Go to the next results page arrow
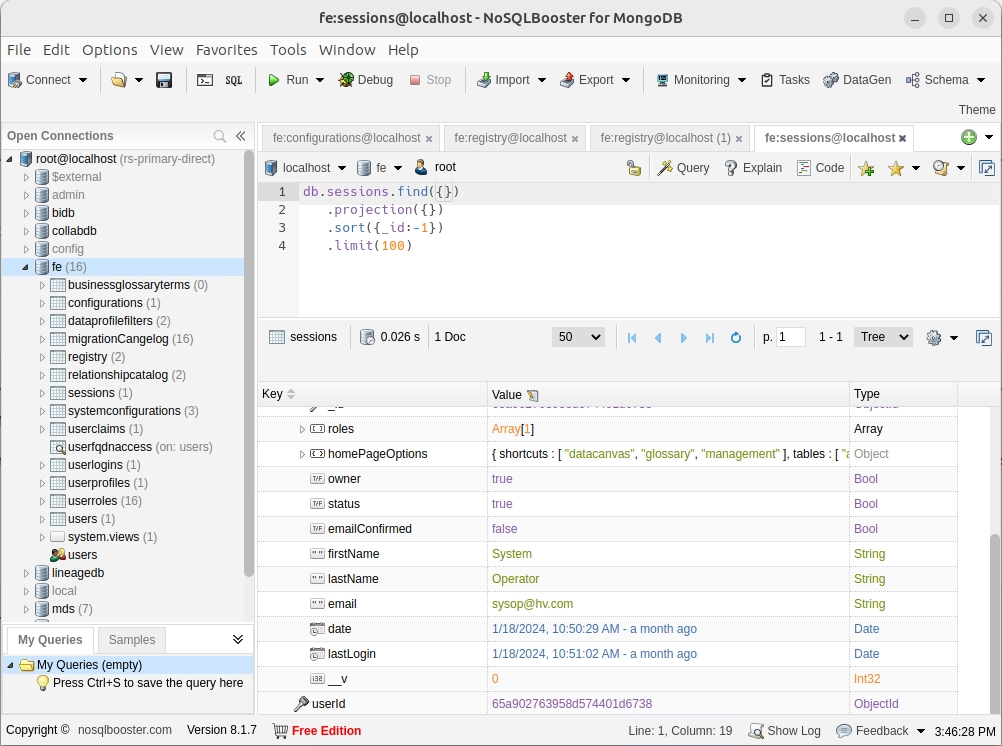Screen dimensions: 1002x746 [x=684, y=338]
